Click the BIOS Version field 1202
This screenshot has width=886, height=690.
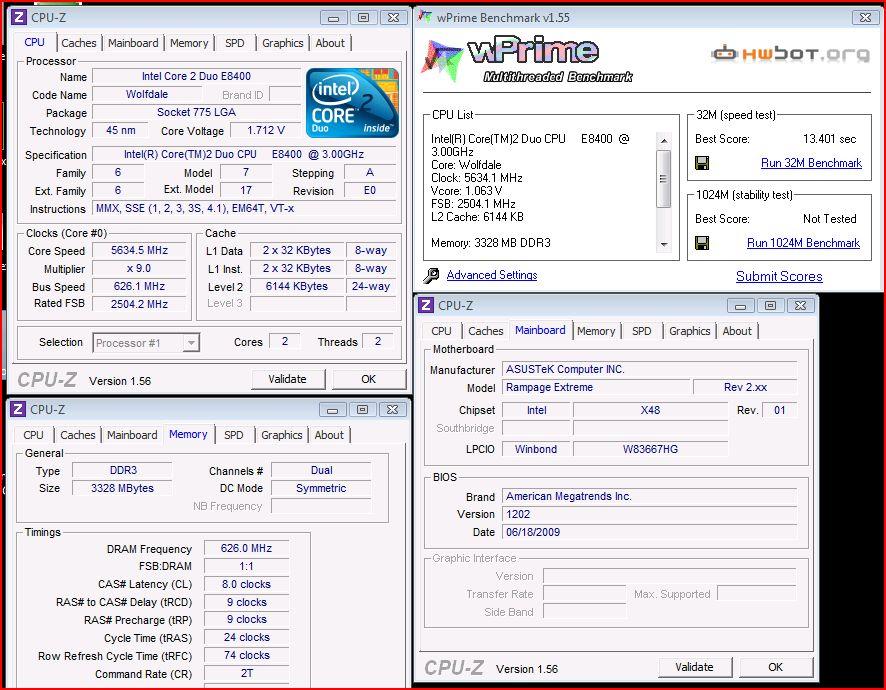(650, 514)
